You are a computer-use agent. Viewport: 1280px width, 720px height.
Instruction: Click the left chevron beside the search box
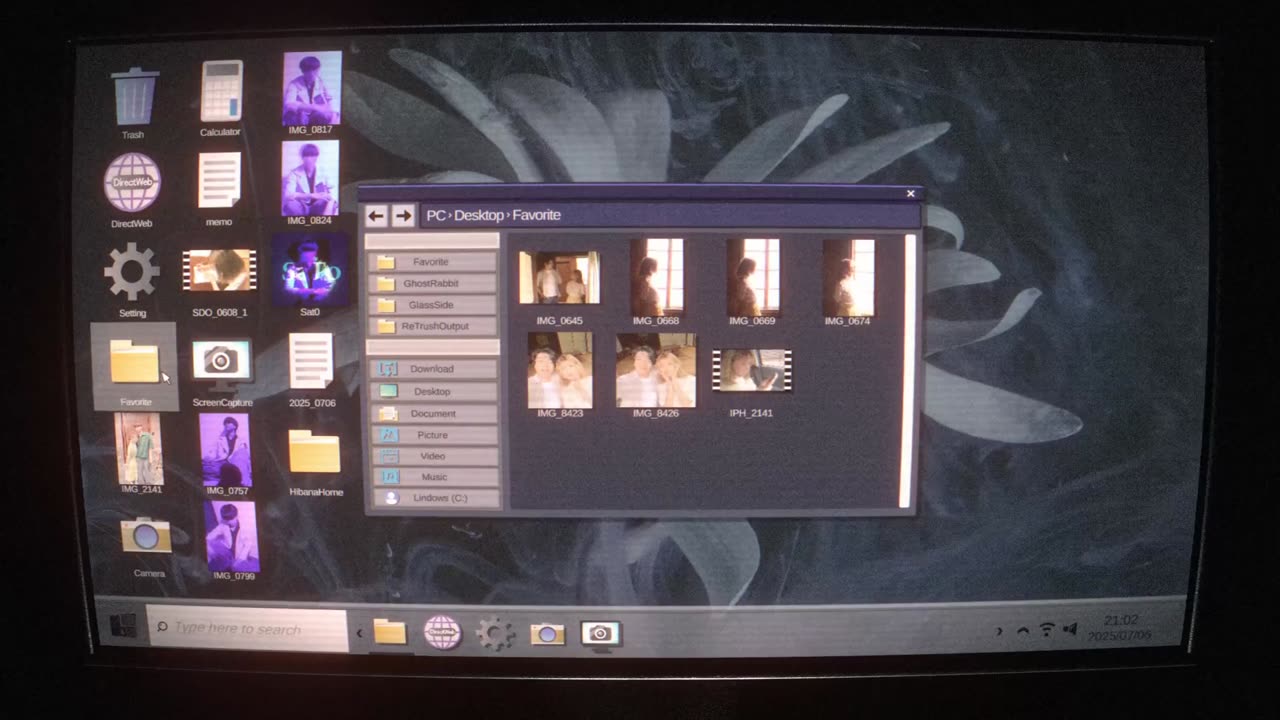359,632
